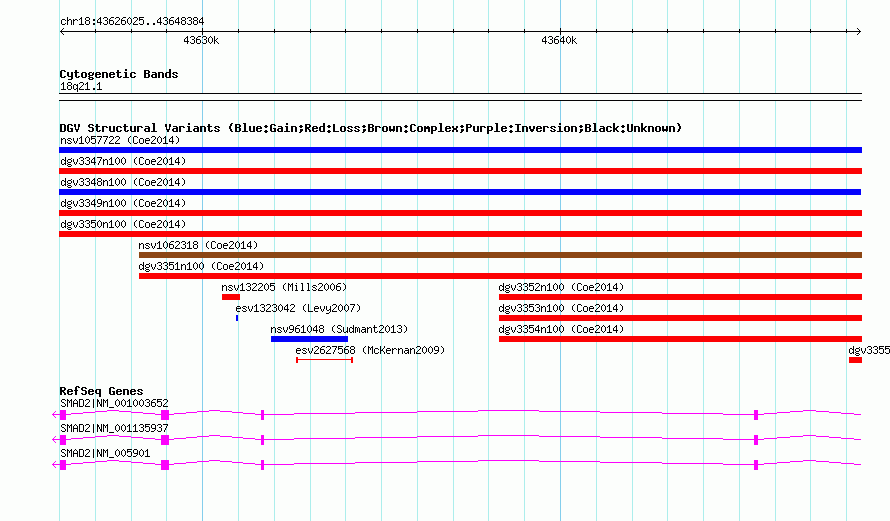
Task: Click the blue nsv1057722 gain variant bar
Action: click(x=460, y=150)
